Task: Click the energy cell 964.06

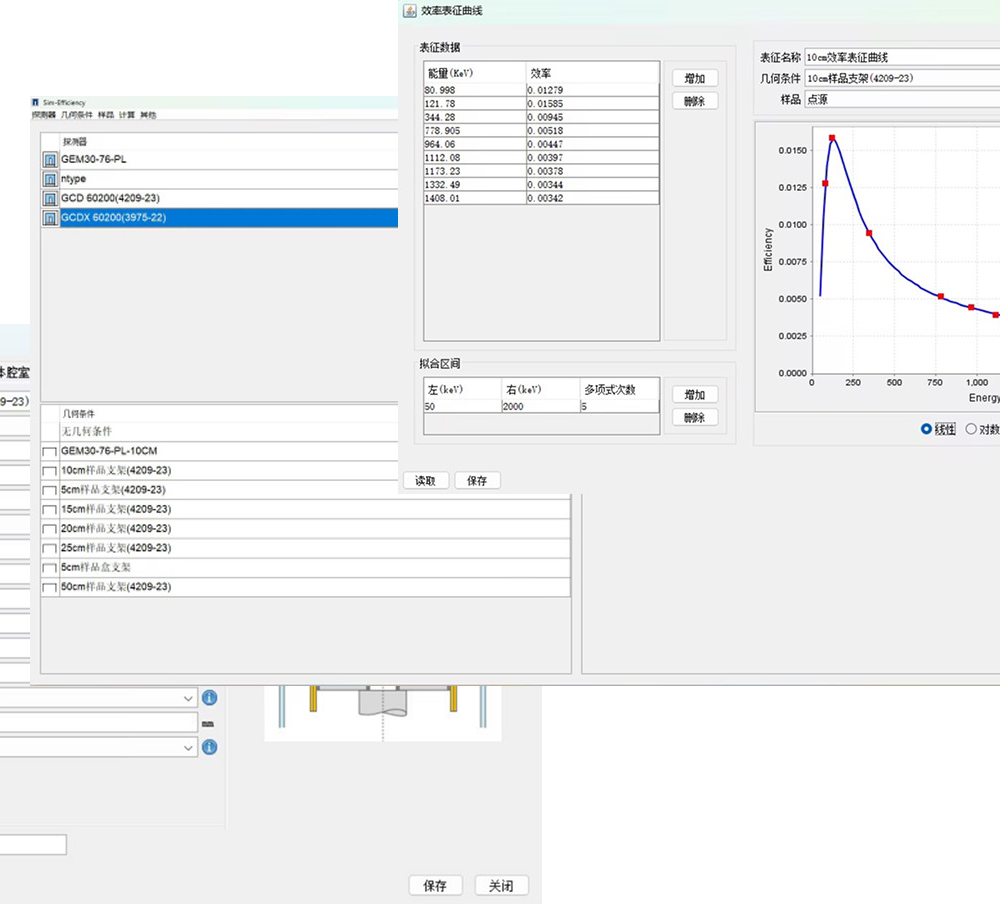Action: tap(474, 144)
